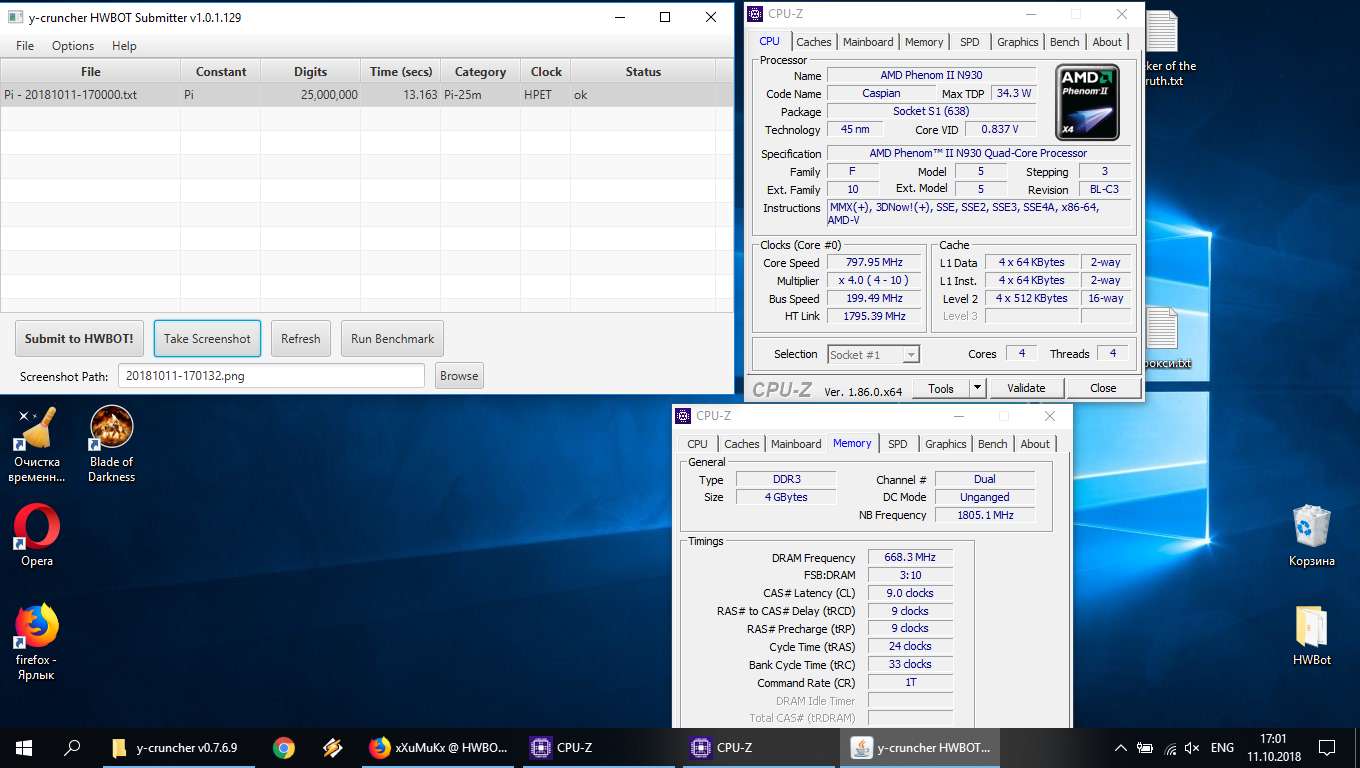The height and width of the screenshot is (768, 1360).
Task: Open Bench tab in the CPU-Z CPU window
Action: [x=1064, y=42]
